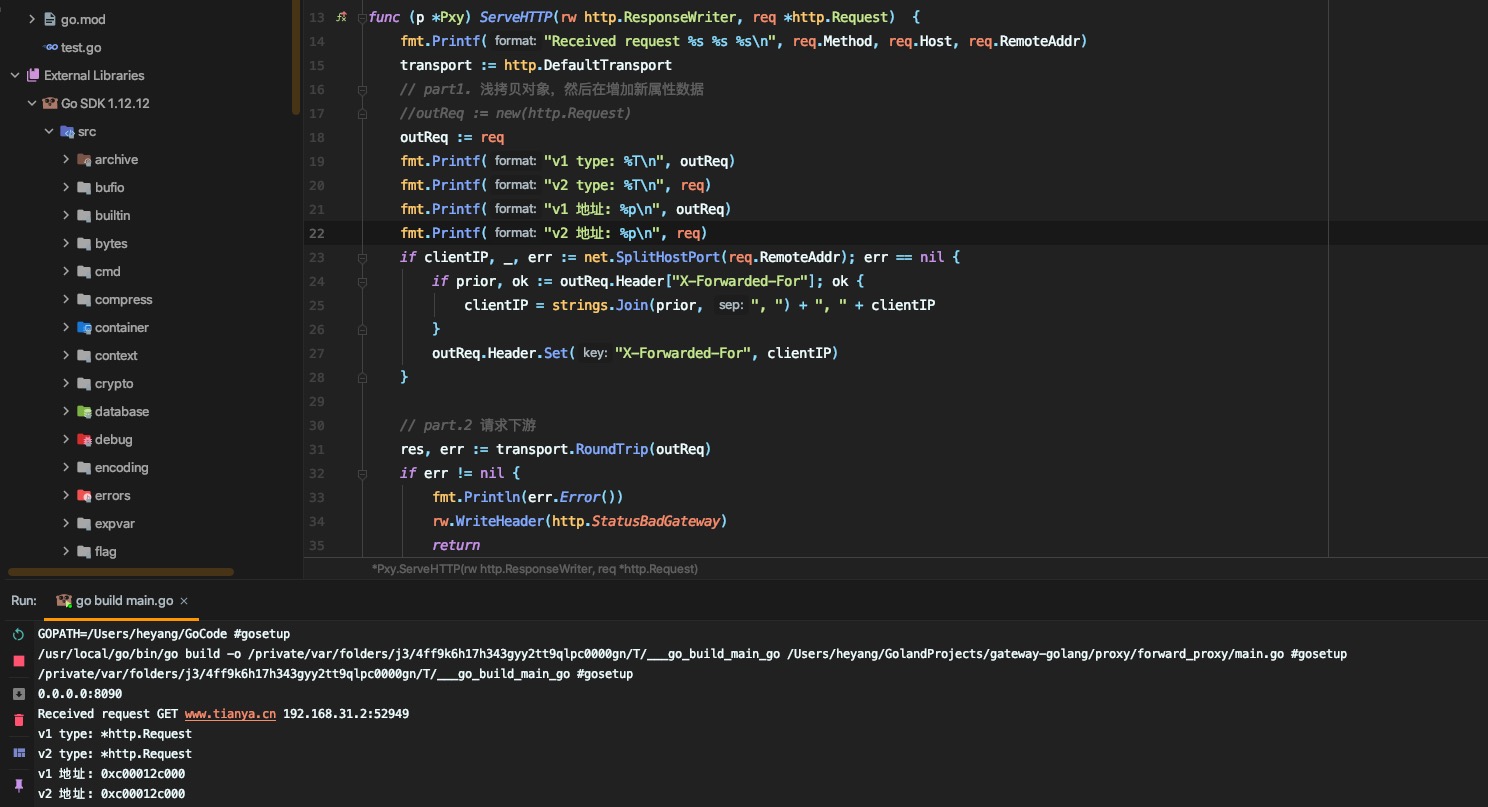The image size is (1488, 807).
Task: Click line number 22 in the gutter
Action: (x=317, y=233)
